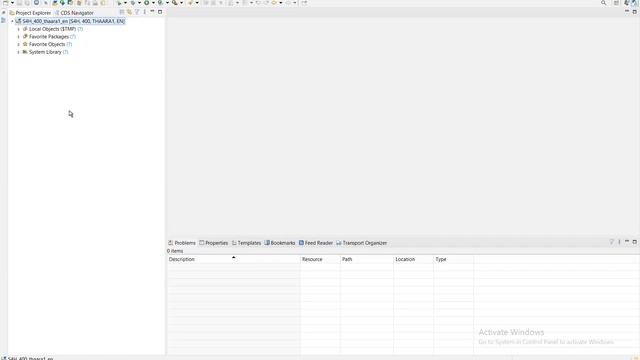640x360 pixels.
Task: Open the Properties tab
Action: tap(213, 243)
